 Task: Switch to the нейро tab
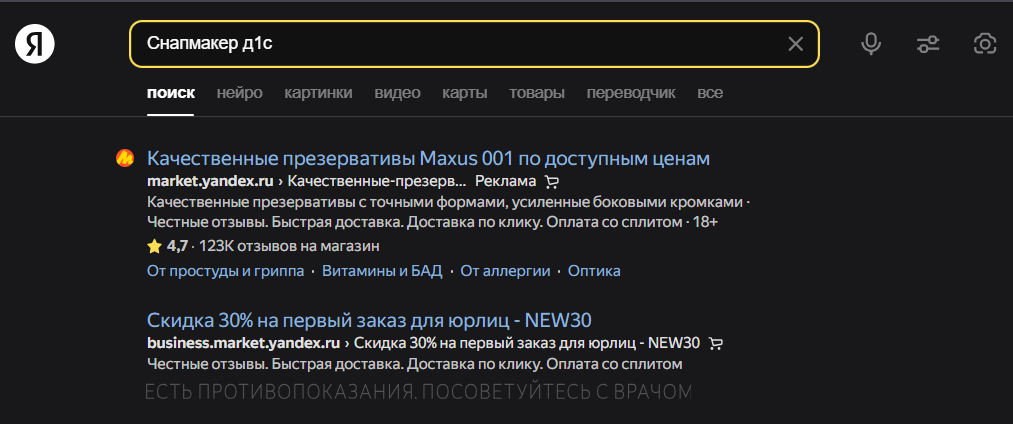(240, 93)
